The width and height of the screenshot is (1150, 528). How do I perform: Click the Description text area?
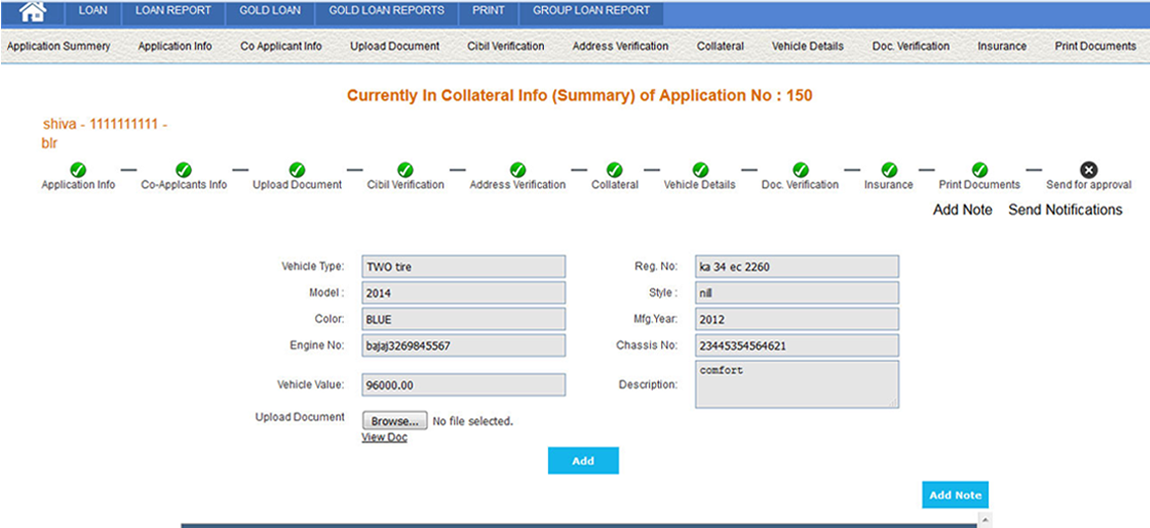pyautogui.click(x=797, y=384)
